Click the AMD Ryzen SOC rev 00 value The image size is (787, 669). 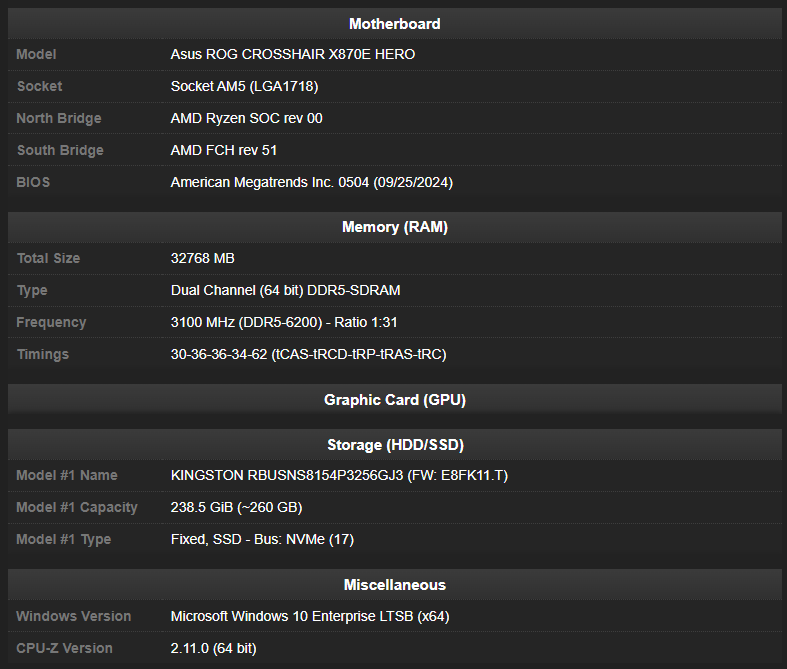coord(246,118)
